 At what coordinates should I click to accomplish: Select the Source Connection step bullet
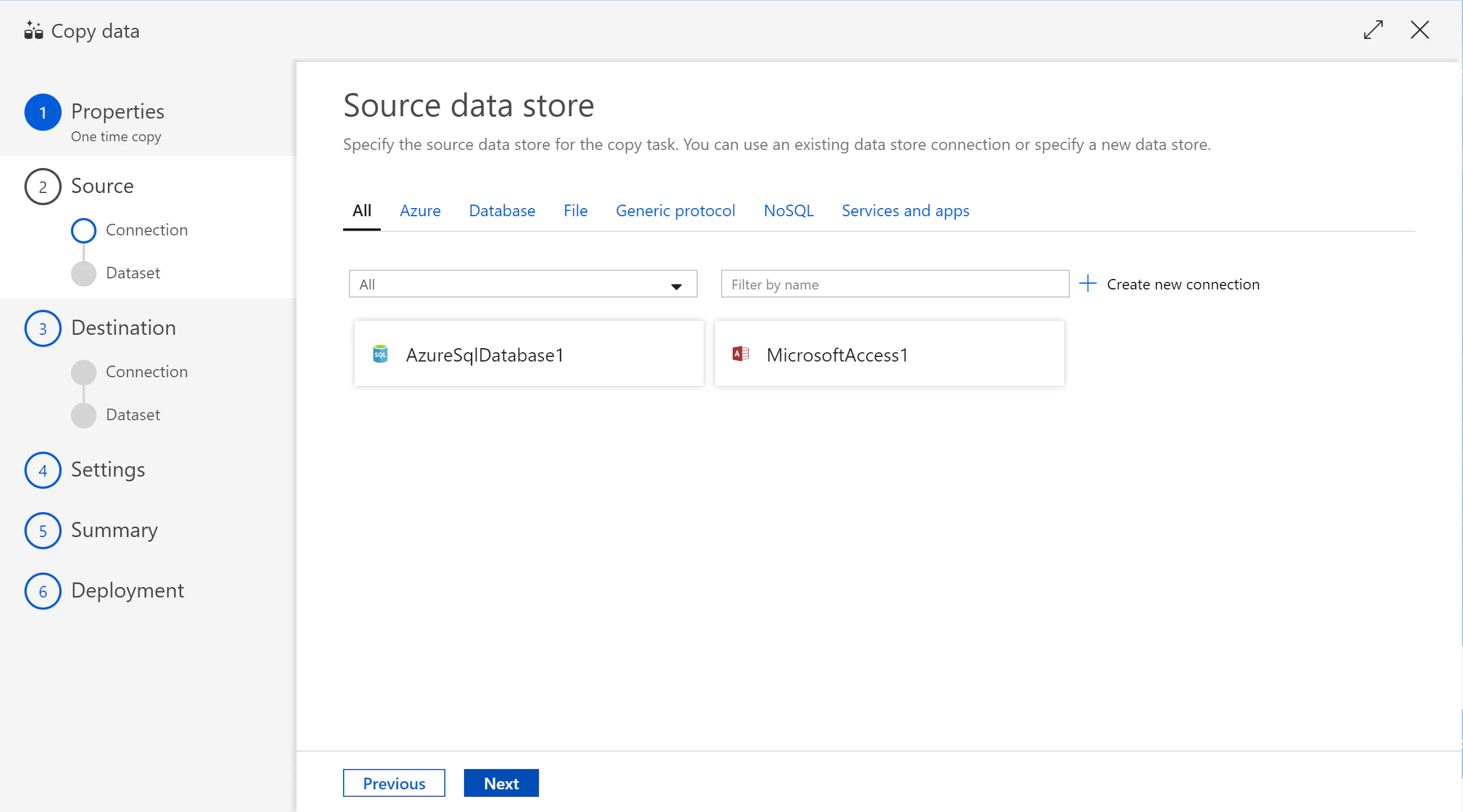pos(83,230)
